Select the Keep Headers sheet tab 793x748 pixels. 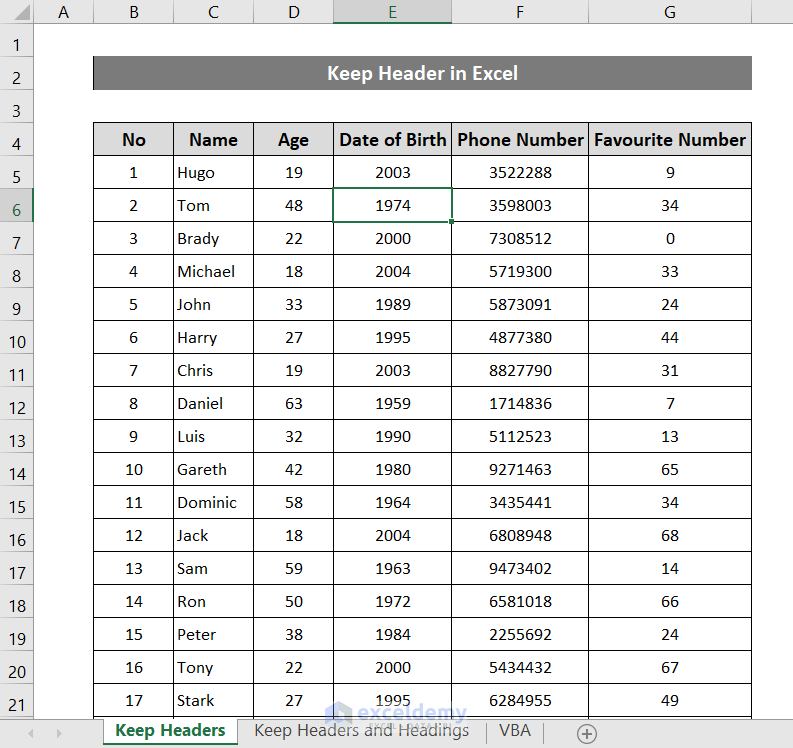tap(170, 731)
